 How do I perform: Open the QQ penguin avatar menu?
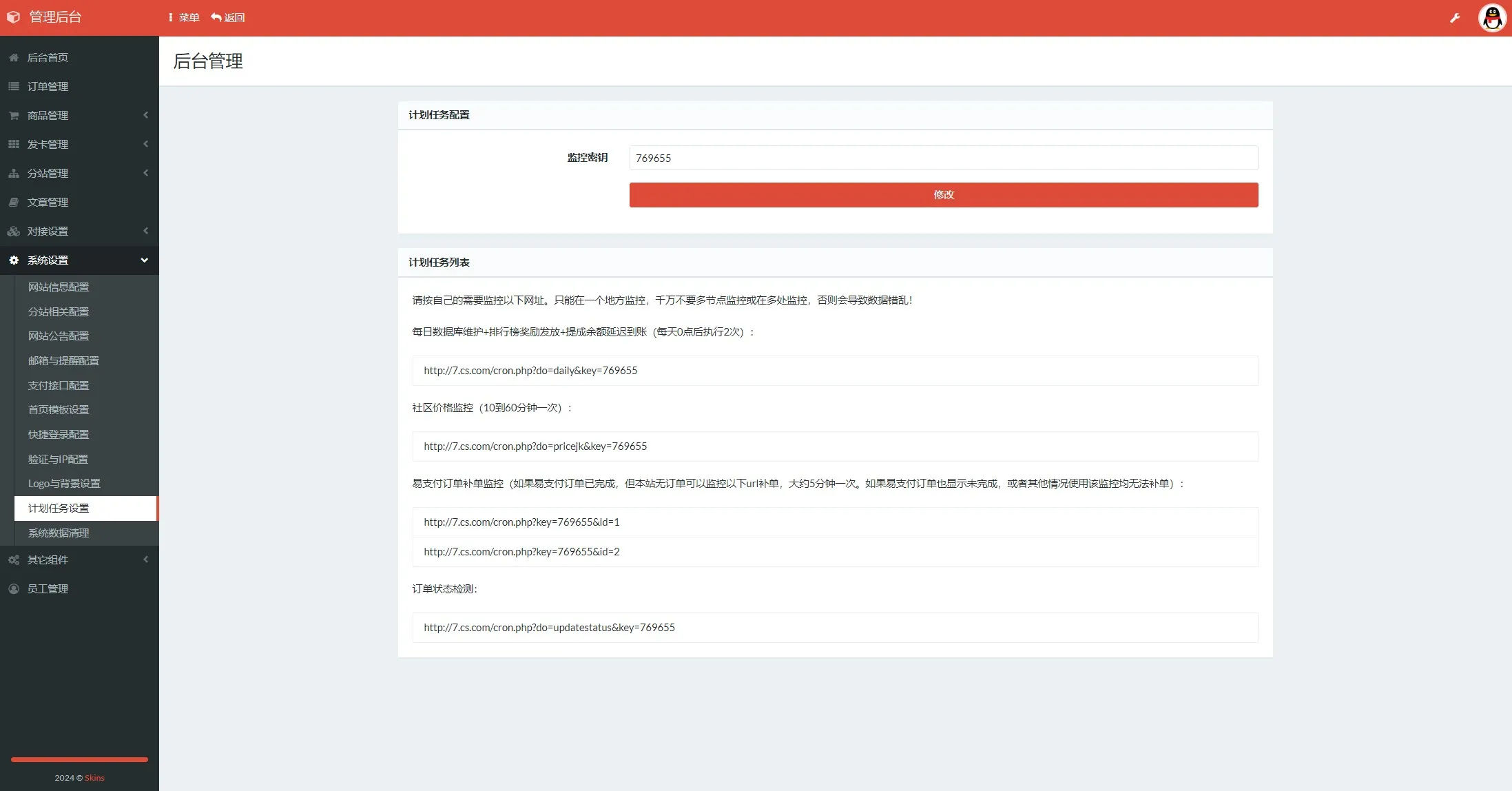pyautogui.click(x=1492, y=18)
